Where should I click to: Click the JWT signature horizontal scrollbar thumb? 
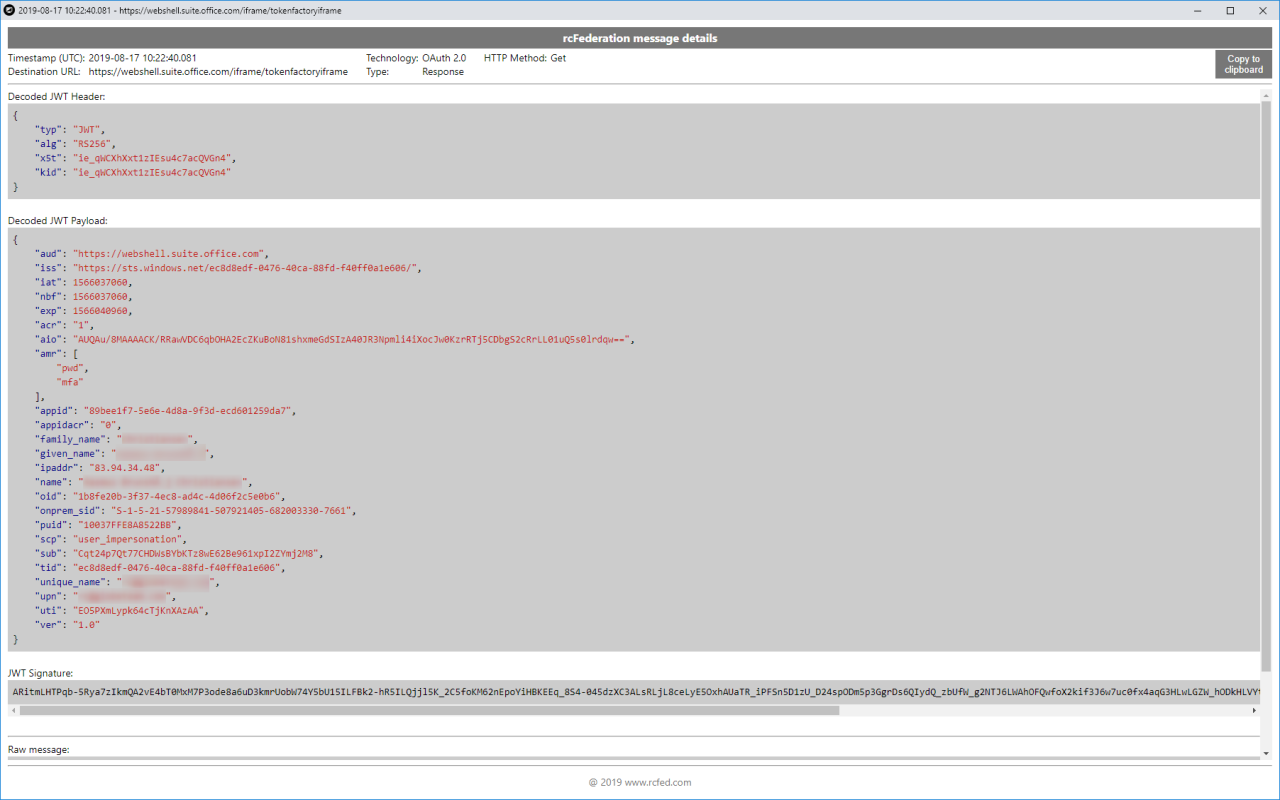[x=429, y=711]
